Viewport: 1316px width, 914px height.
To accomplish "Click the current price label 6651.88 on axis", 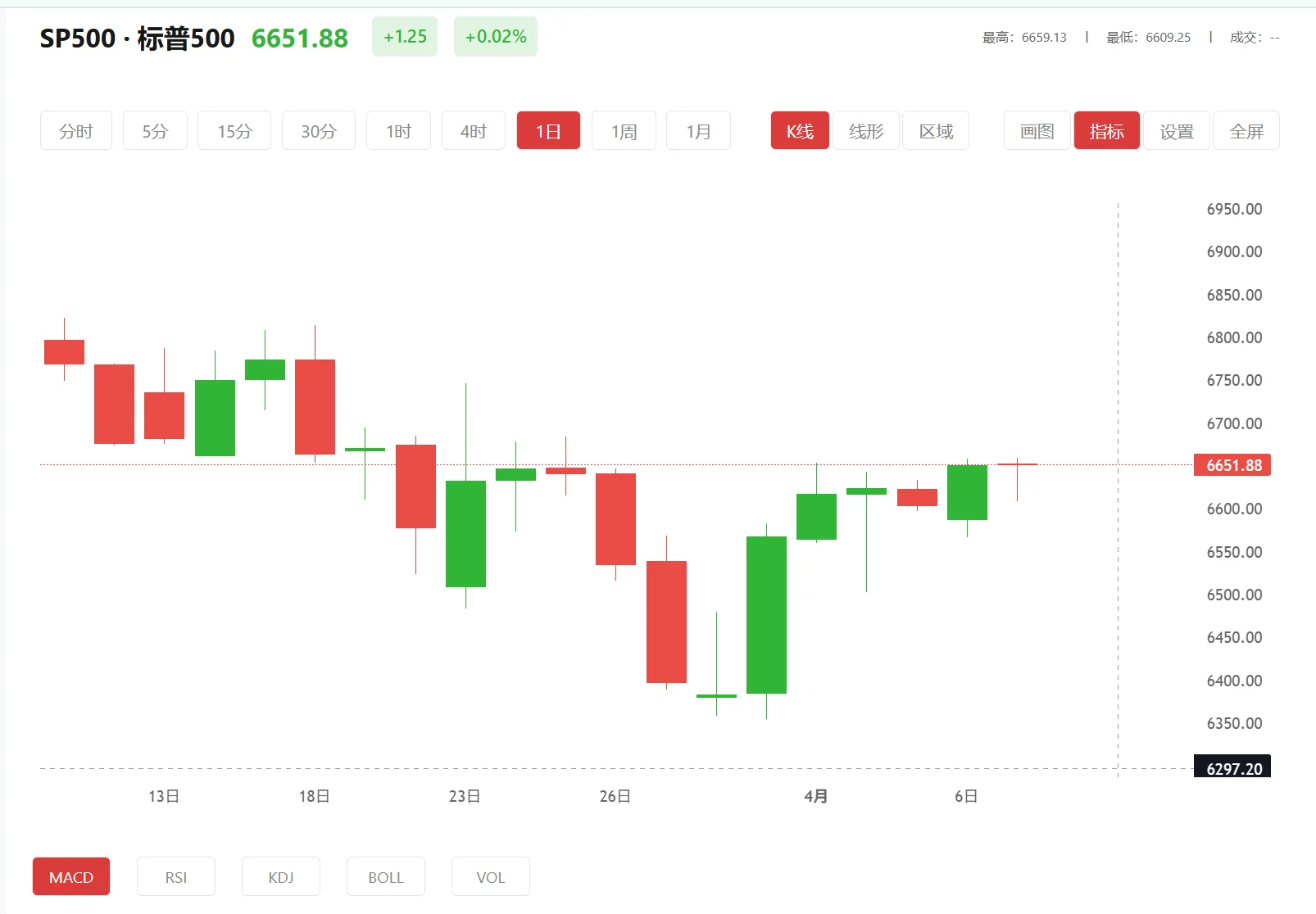I will [1232, 465].
